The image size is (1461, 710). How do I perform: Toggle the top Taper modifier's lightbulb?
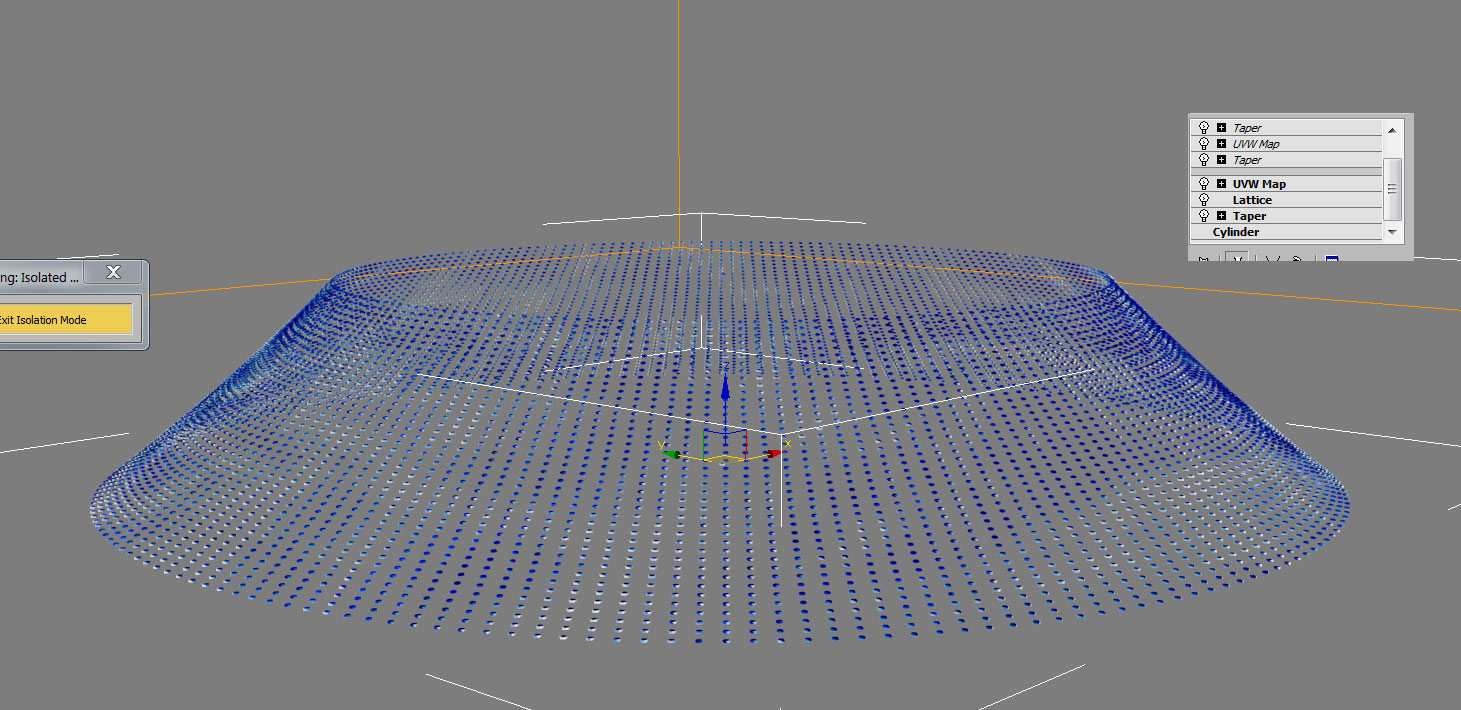1204,128
